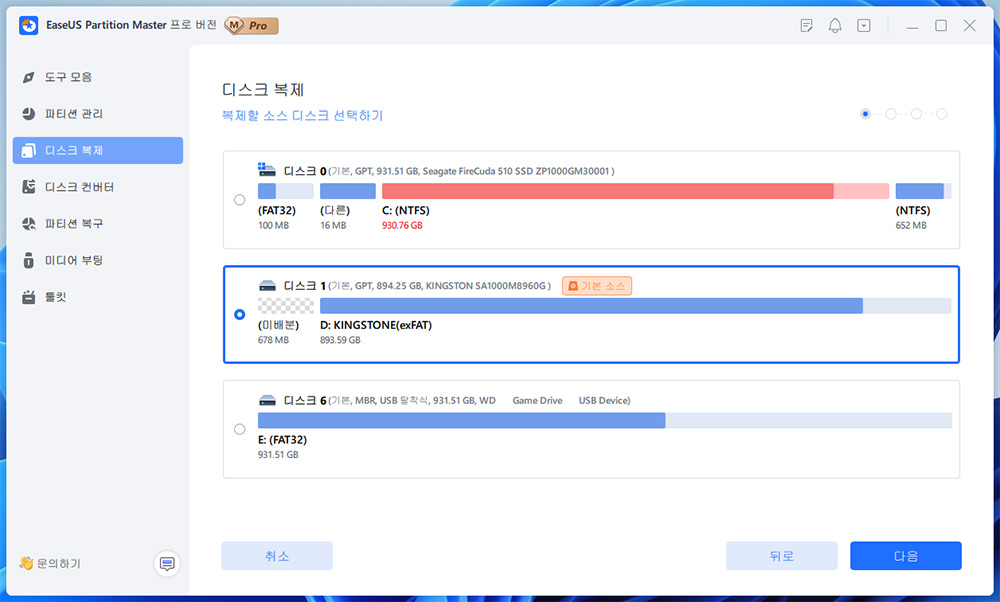The image size is (1000, 602).
Task: Open 도구 모음 in the sidebar
Action: 98,77
